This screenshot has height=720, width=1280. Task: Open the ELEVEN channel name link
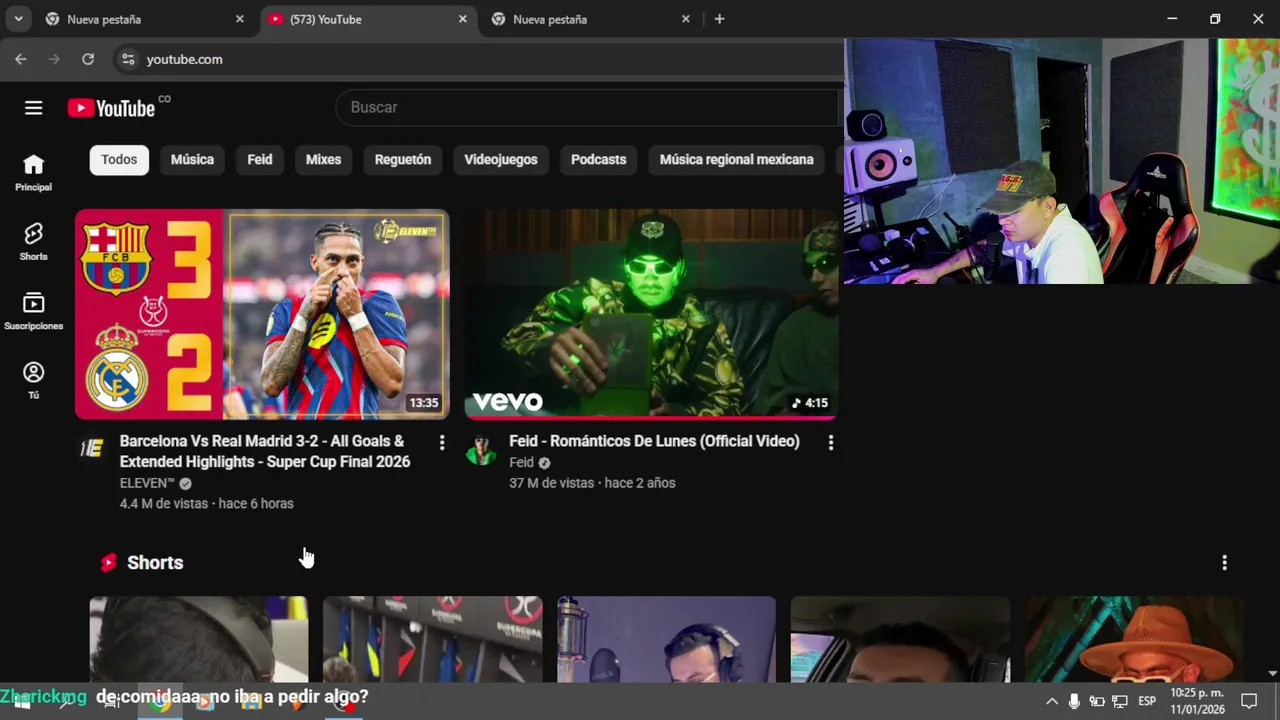coord(147,483)
